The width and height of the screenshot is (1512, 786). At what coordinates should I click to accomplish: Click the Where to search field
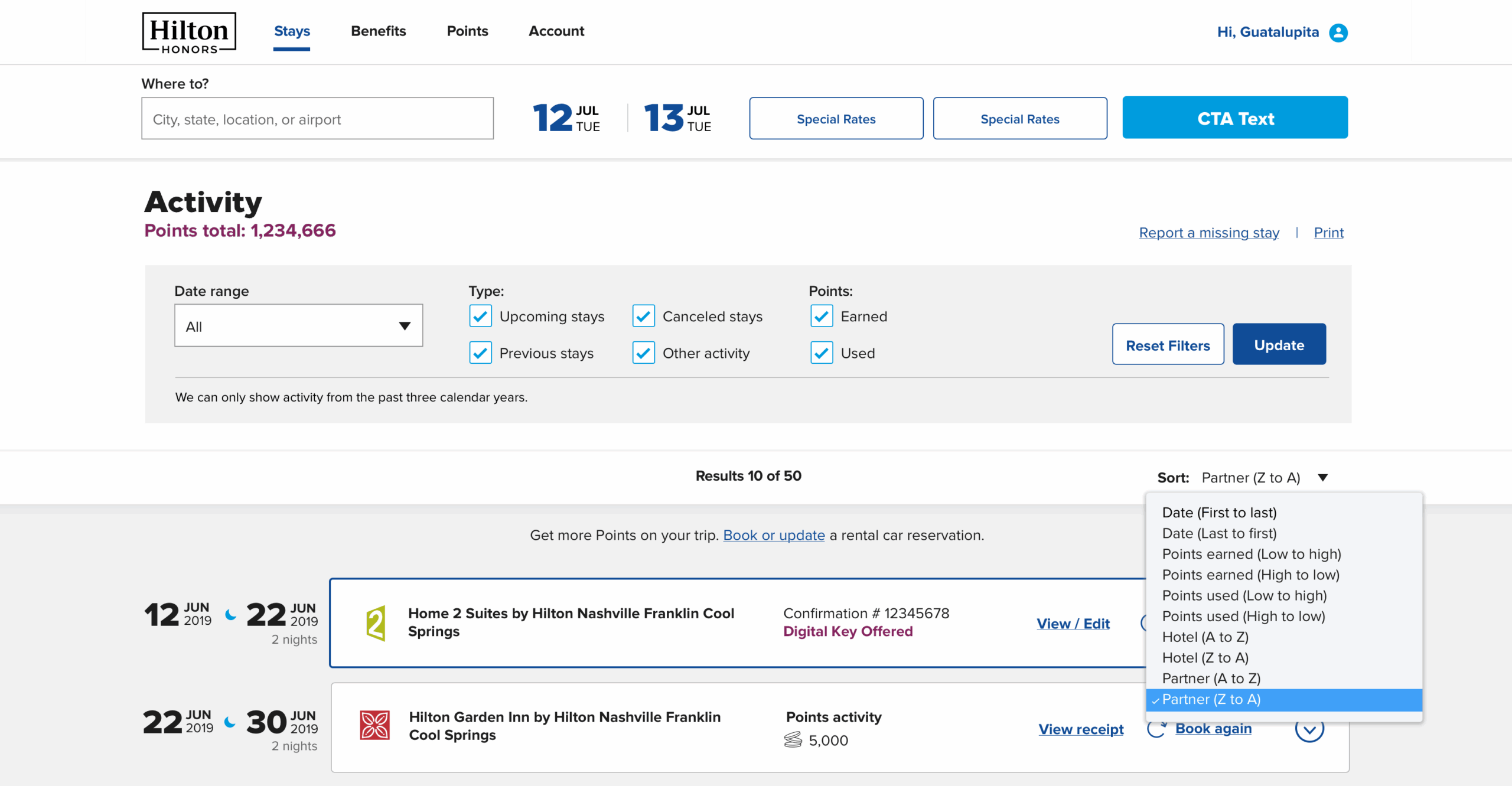(x=317, y=119)
